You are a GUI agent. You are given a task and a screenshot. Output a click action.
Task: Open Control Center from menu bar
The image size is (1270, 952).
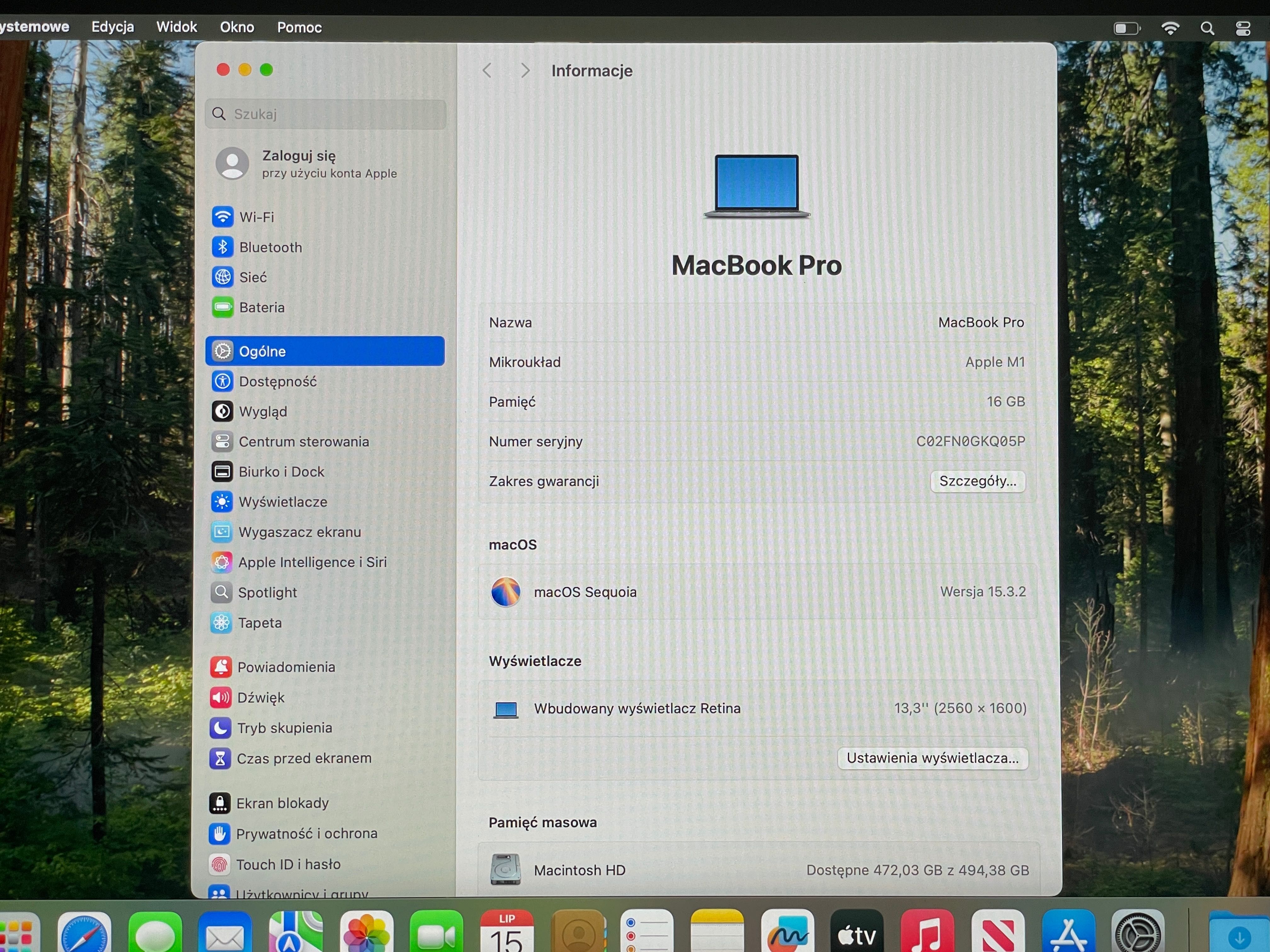1243,29
